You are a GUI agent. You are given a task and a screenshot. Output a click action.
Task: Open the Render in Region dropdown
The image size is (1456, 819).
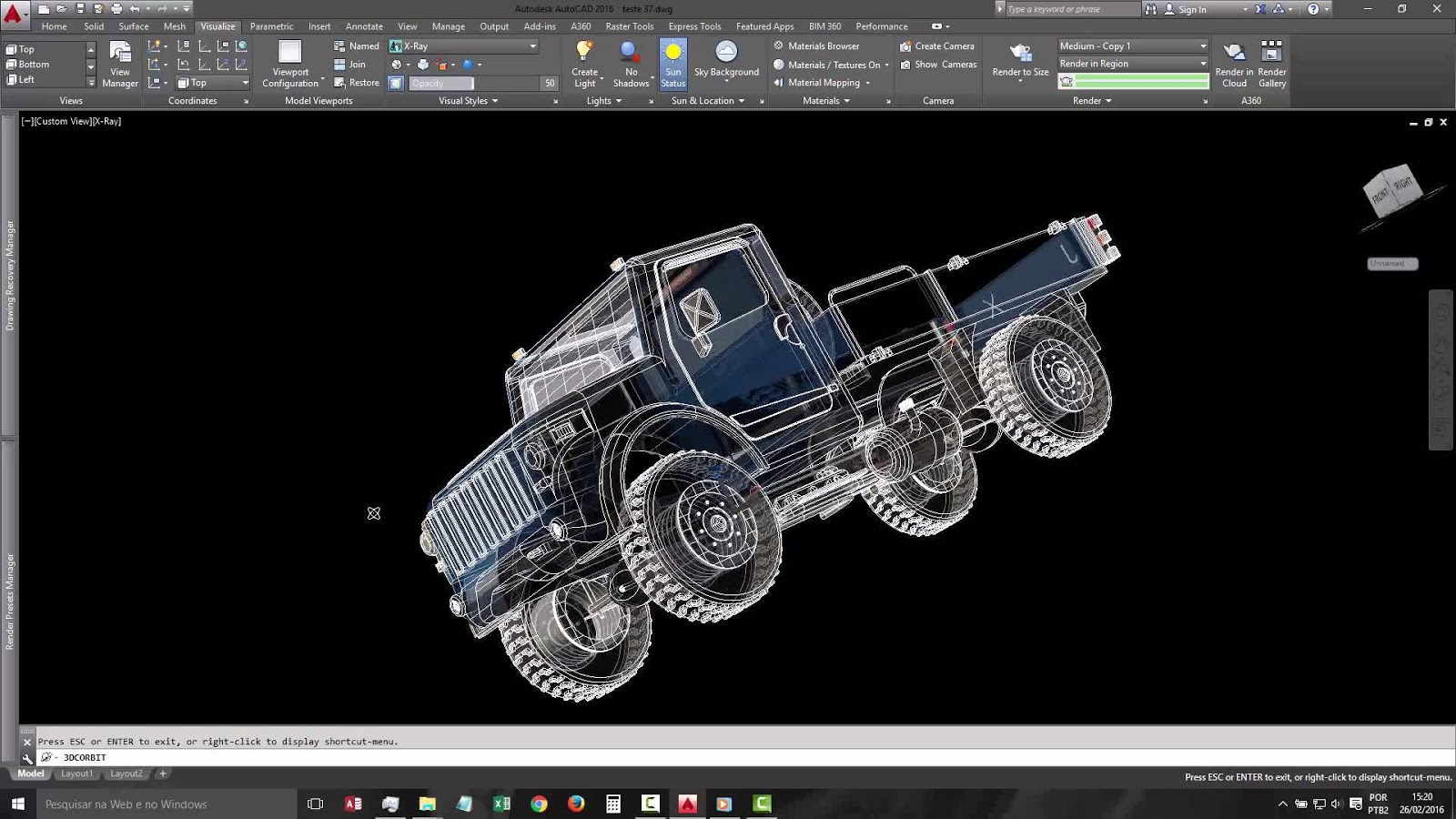(1203, 63)
